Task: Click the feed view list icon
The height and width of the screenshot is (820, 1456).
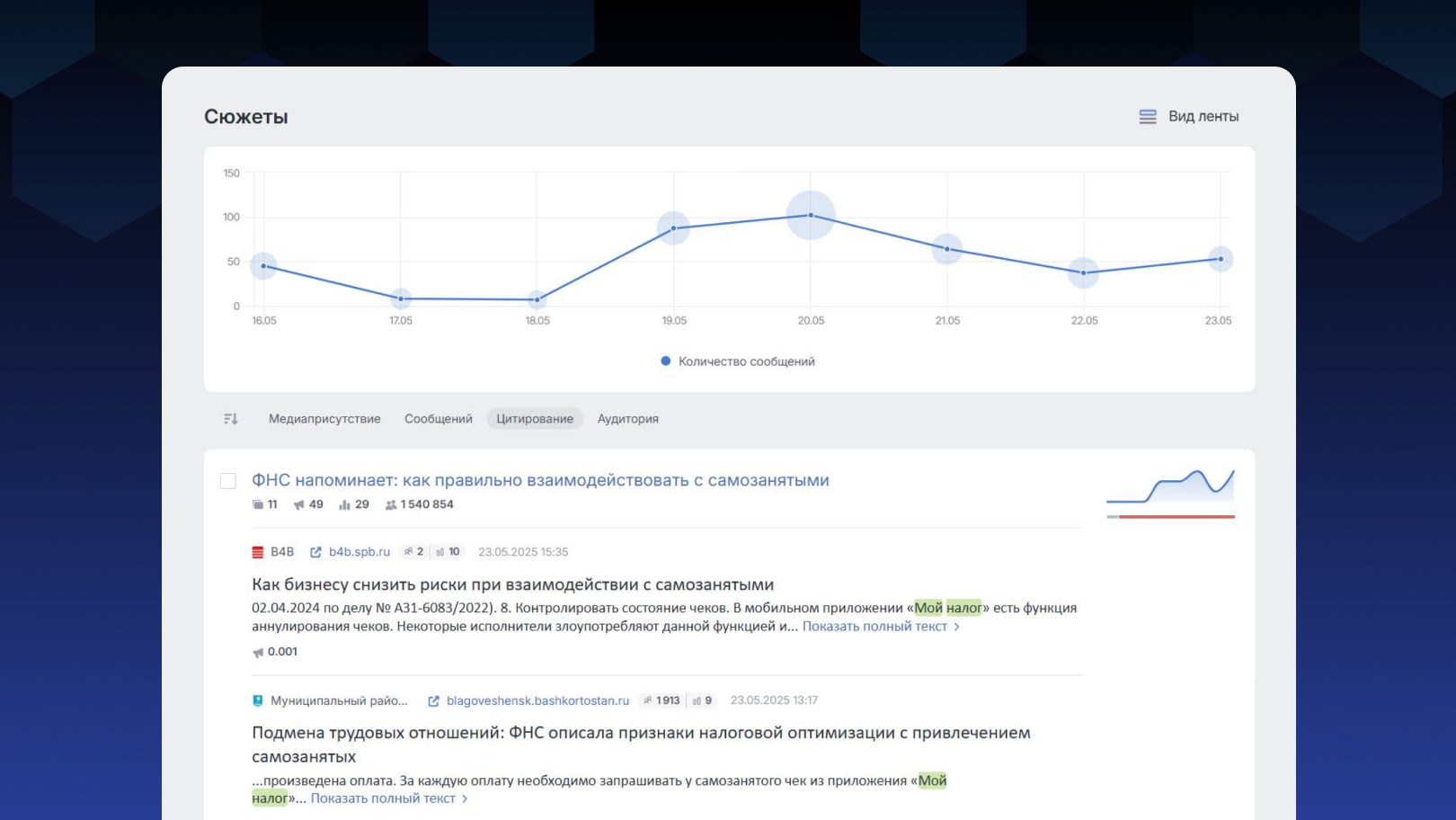Action: click(x=1148, y=117)
